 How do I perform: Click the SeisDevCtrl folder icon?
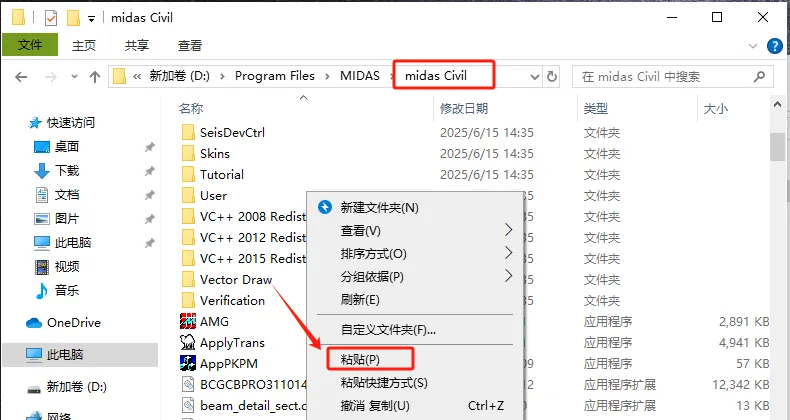[x=188, y=132]
